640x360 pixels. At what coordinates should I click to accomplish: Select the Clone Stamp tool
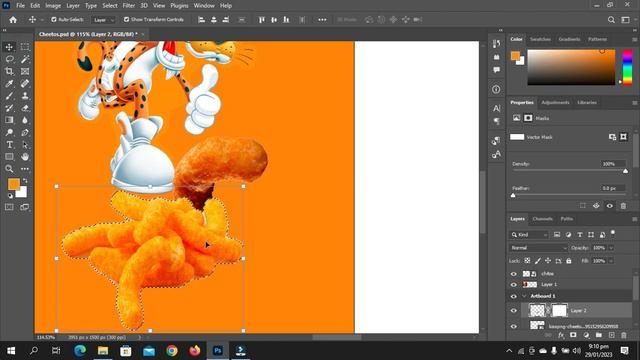[25, 96]
